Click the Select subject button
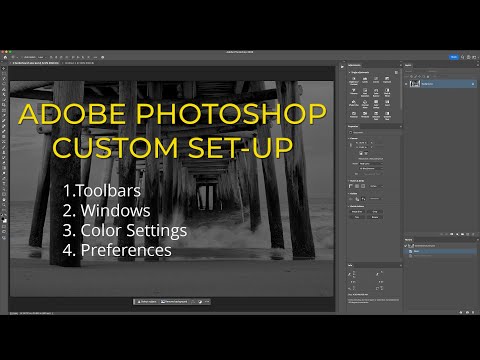The width and height of the screenshot is (480, 360). tap(147, 302)
